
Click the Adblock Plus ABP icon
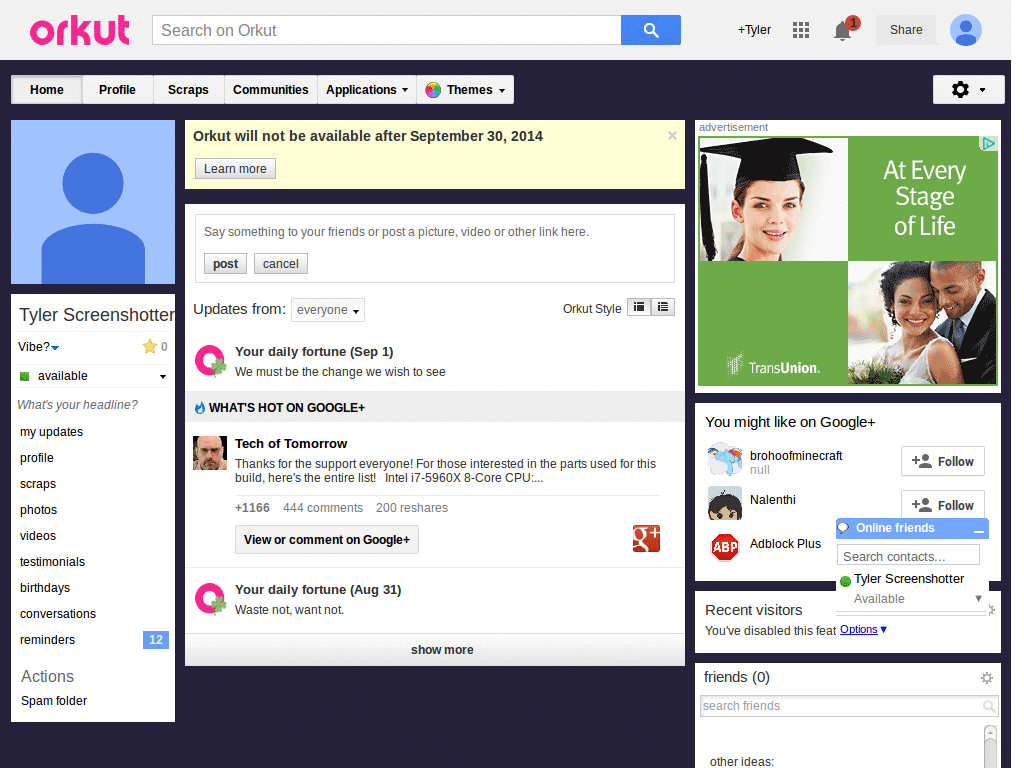(725, 547)
